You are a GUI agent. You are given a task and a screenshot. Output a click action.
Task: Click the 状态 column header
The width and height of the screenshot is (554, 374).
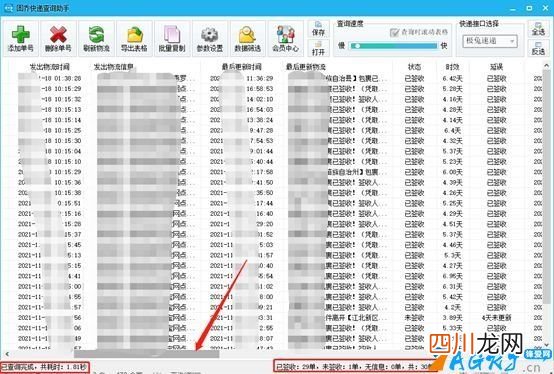414,67
